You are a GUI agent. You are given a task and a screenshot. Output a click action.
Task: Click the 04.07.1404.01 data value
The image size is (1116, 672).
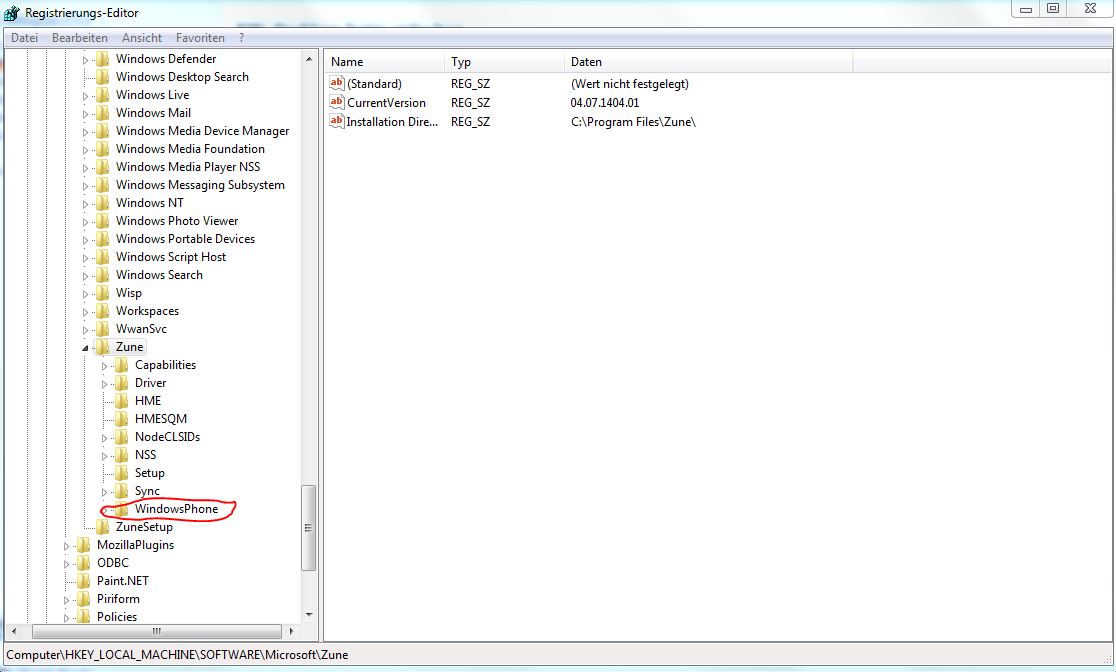(x=605, y=103)
